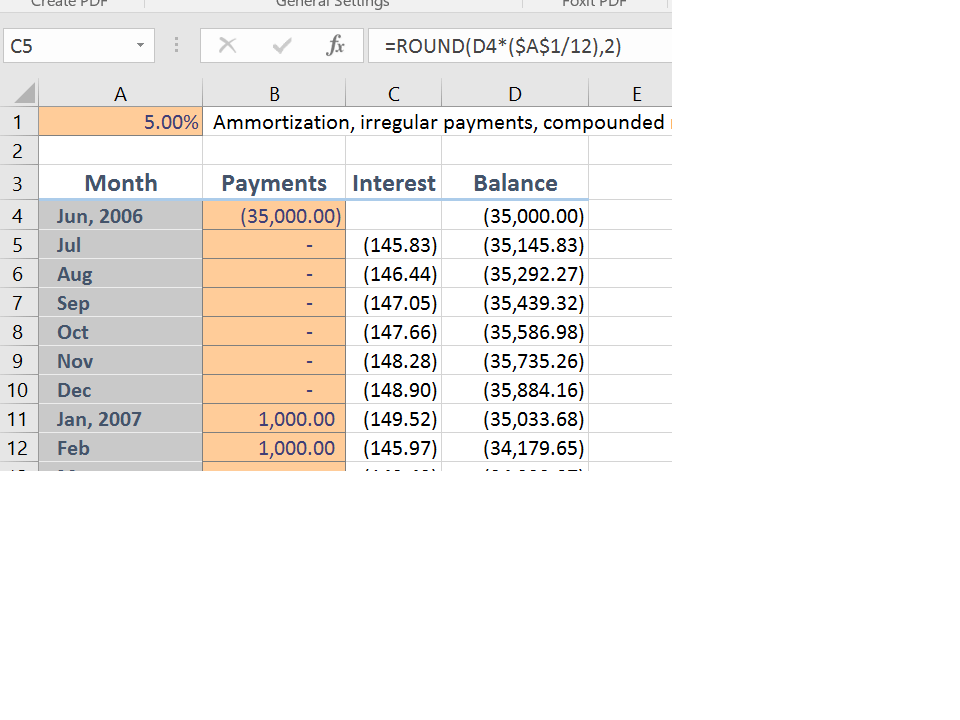Click the (145.83) interest cell

394,245
